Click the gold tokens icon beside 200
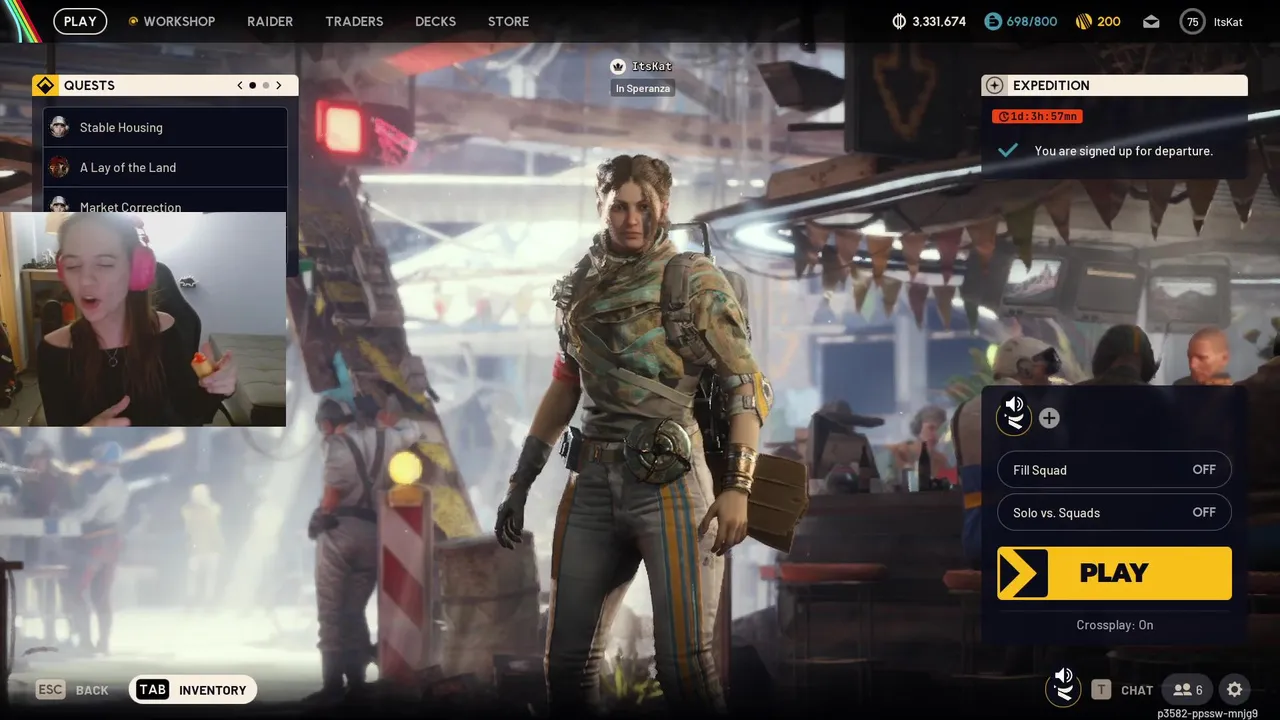Viewport: 1280px width, 720px height. coord(1083,21)
